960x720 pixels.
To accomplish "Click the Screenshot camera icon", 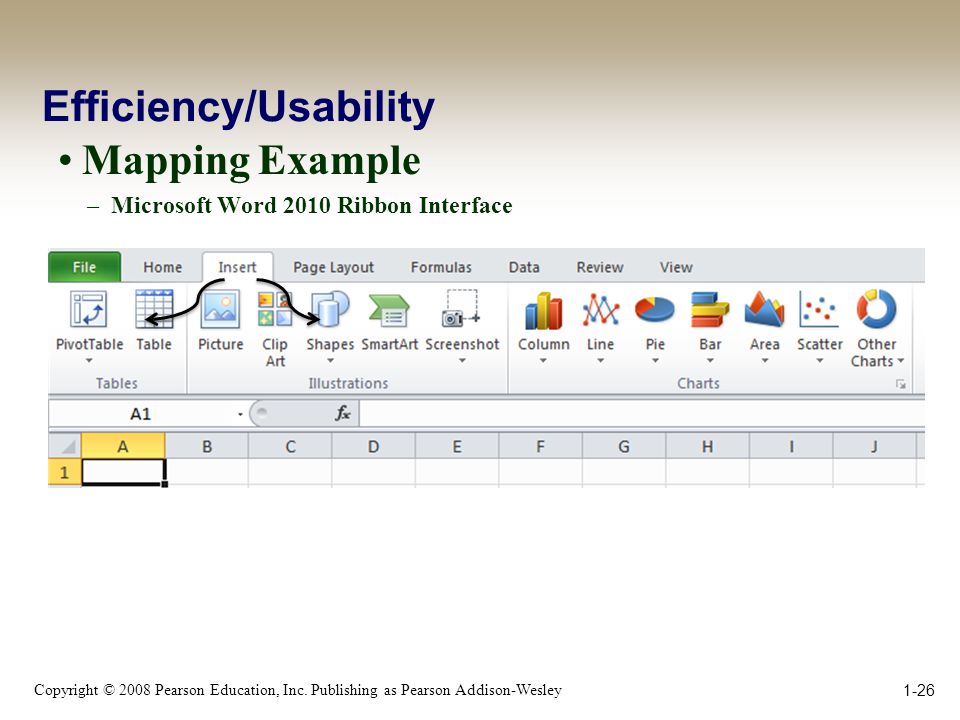I will [461, 309].
